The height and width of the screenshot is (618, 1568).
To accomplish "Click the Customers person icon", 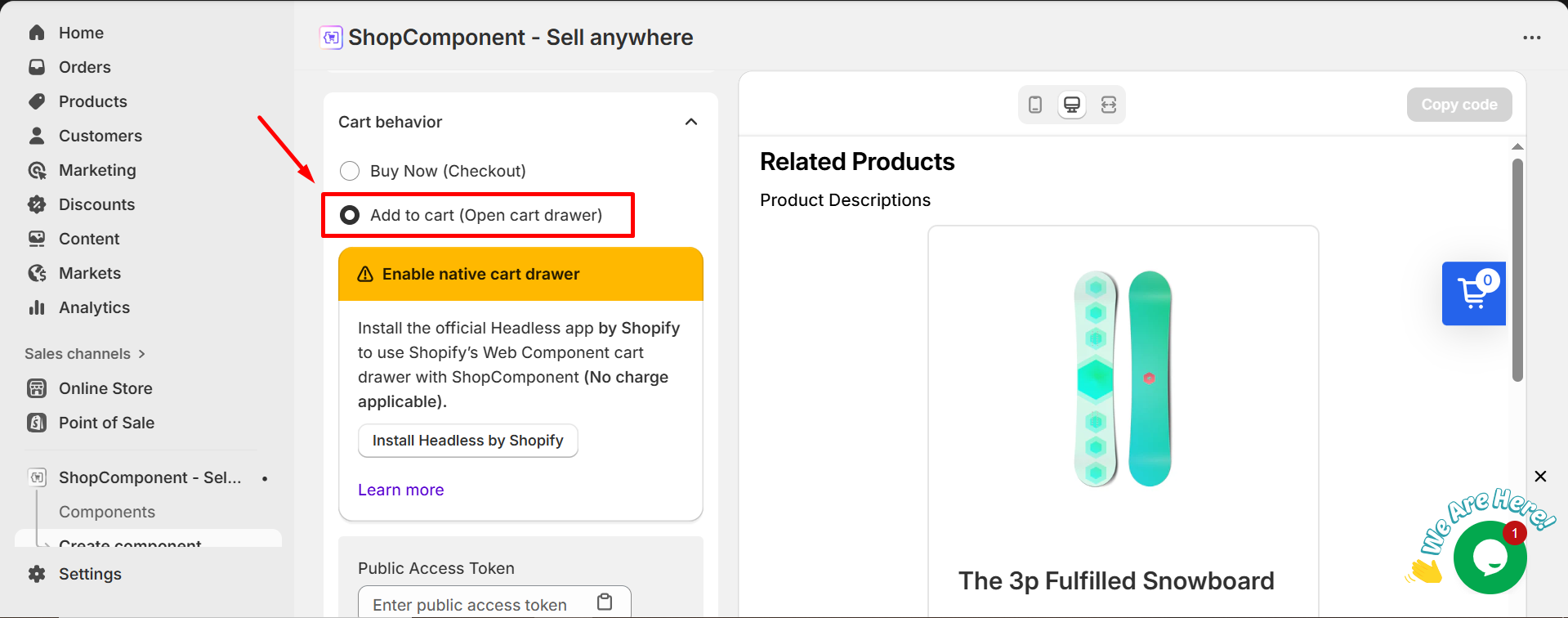I will 37,136.
